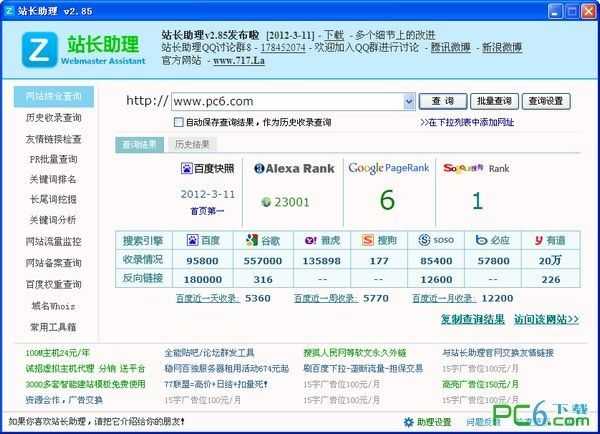Click the Yahoo 雅虎 icon in table header
Image resolution: width=600 pixels, height=434 pixels.
click(310, 240)
